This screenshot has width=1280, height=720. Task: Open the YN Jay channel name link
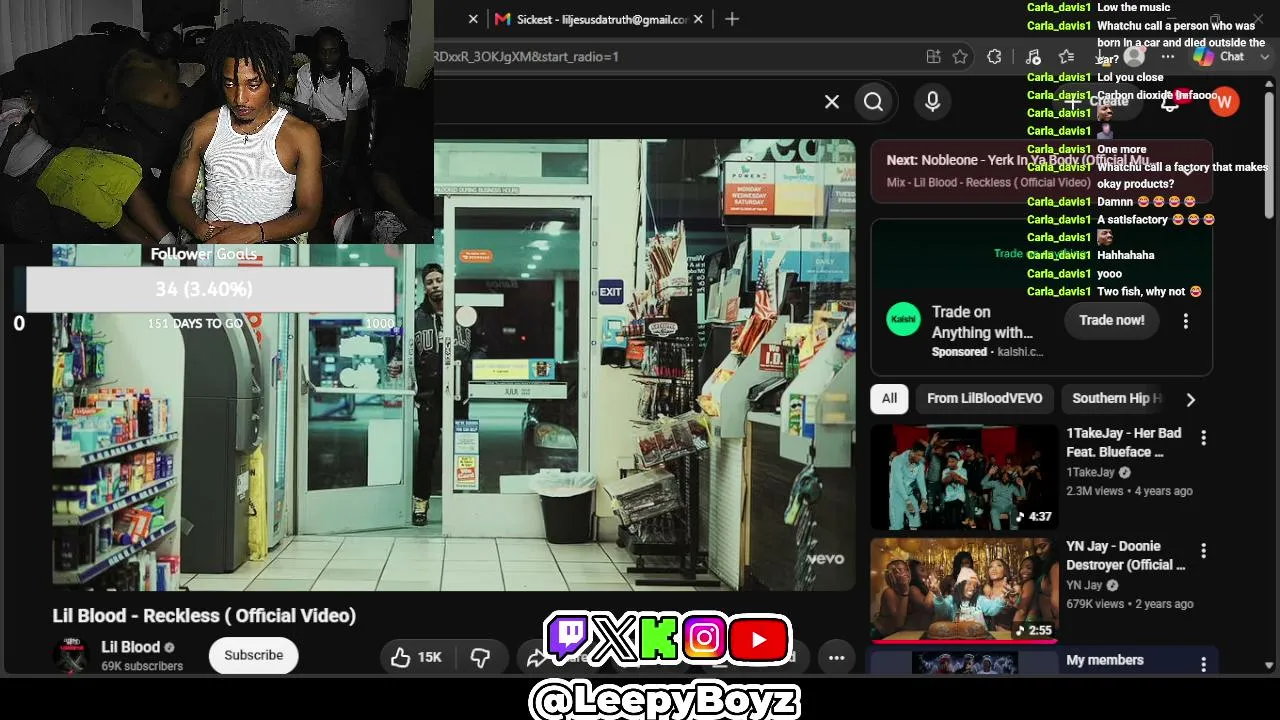point(1084,585)
